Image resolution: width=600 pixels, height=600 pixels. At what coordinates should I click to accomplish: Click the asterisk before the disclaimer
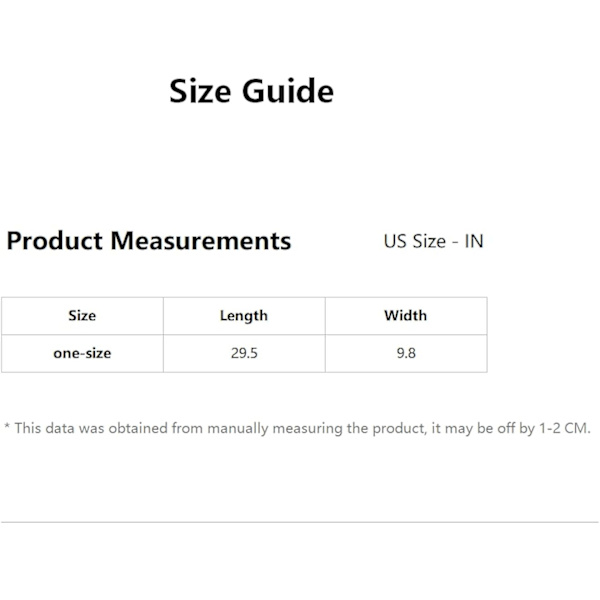7,426
